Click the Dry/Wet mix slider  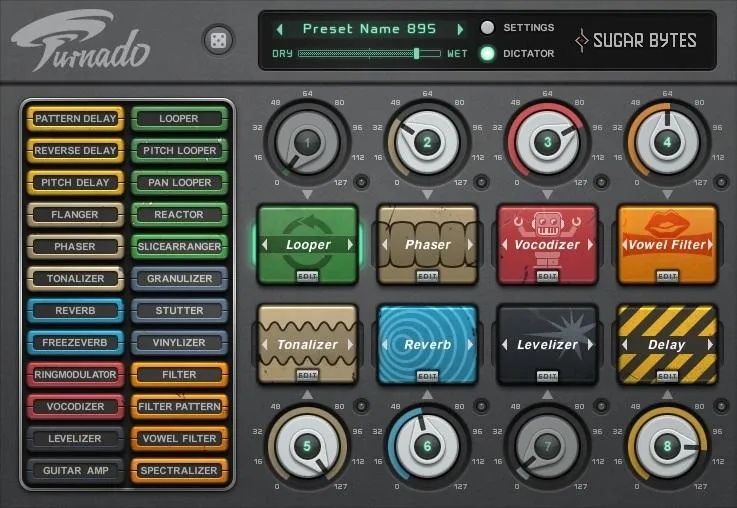pos(369,54)
